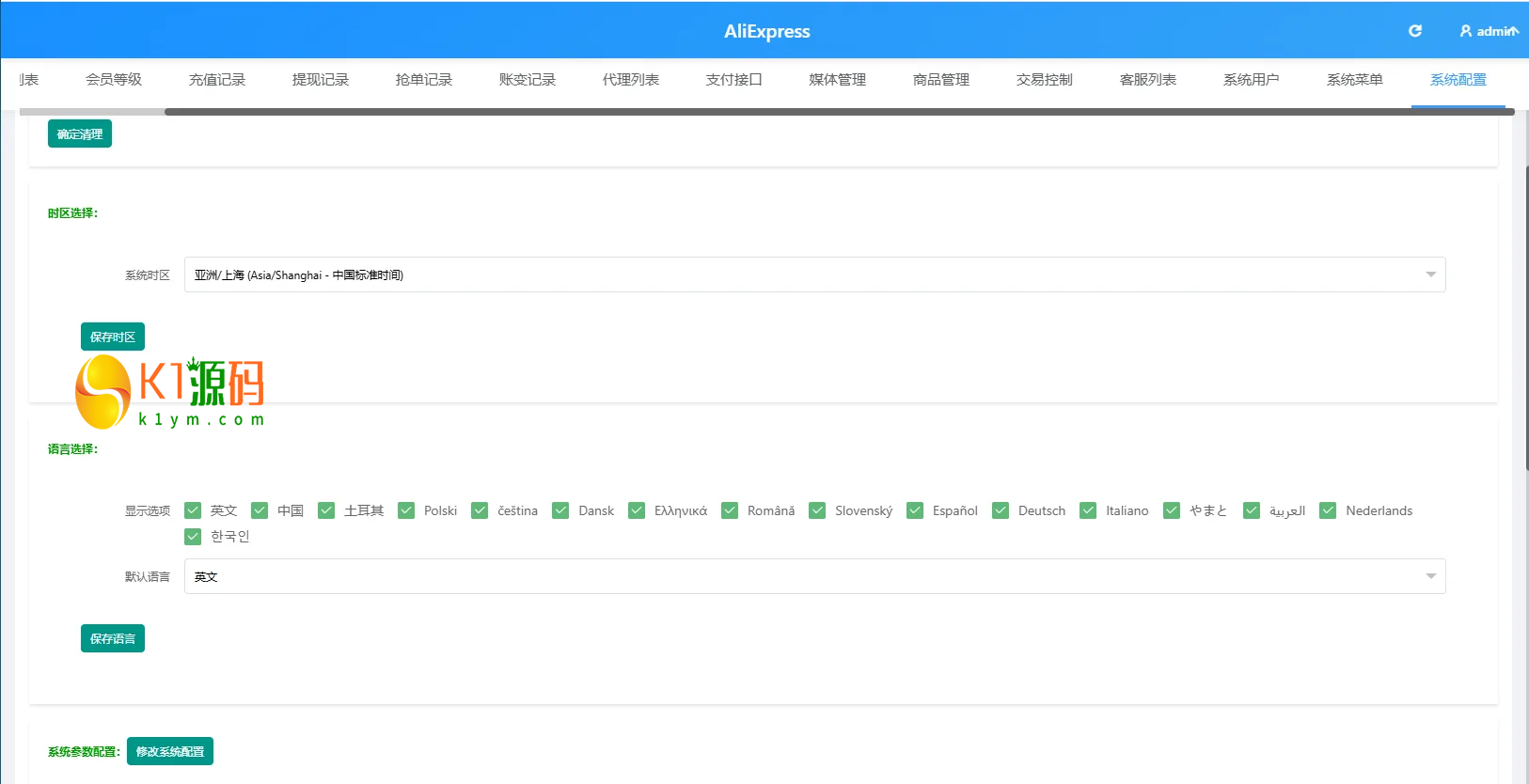Screen dimensions: 1529x784
Task: Click the AliExpress header title
Action: click(766, 31)
